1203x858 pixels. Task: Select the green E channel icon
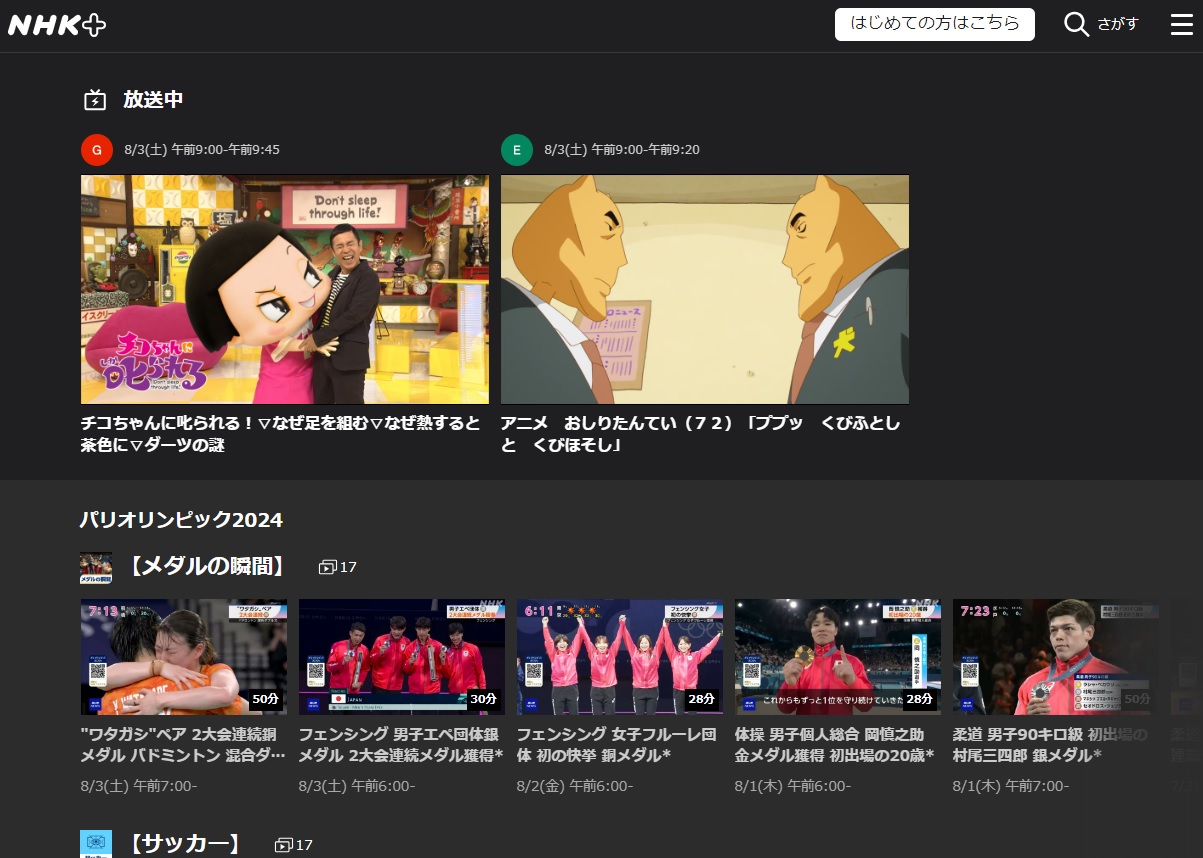pyautogui.click(x=517, y=150)
